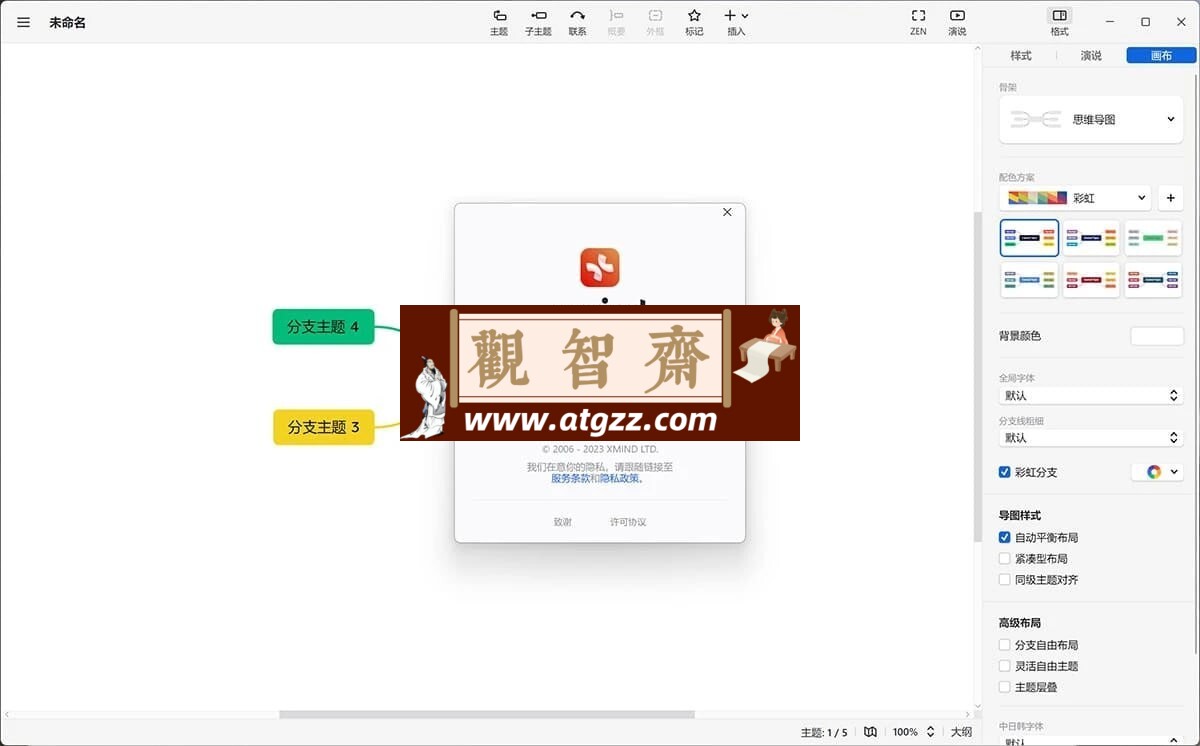Open the hamburger main menu
This screenshot has width=1200, height=746.
pos(23,22)
